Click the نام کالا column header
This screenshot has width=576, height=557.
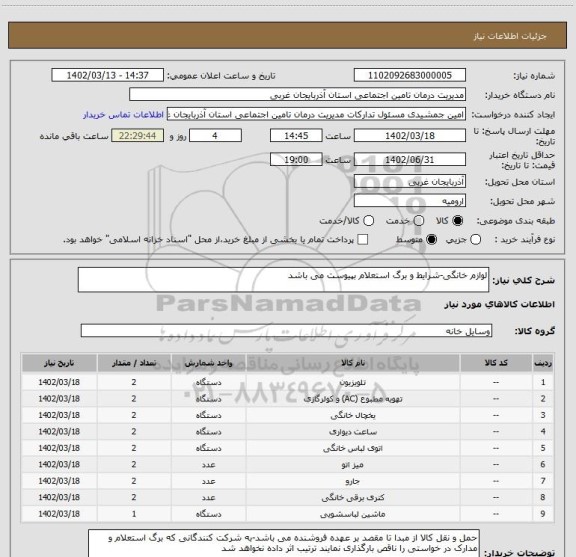tap(353, 363)
